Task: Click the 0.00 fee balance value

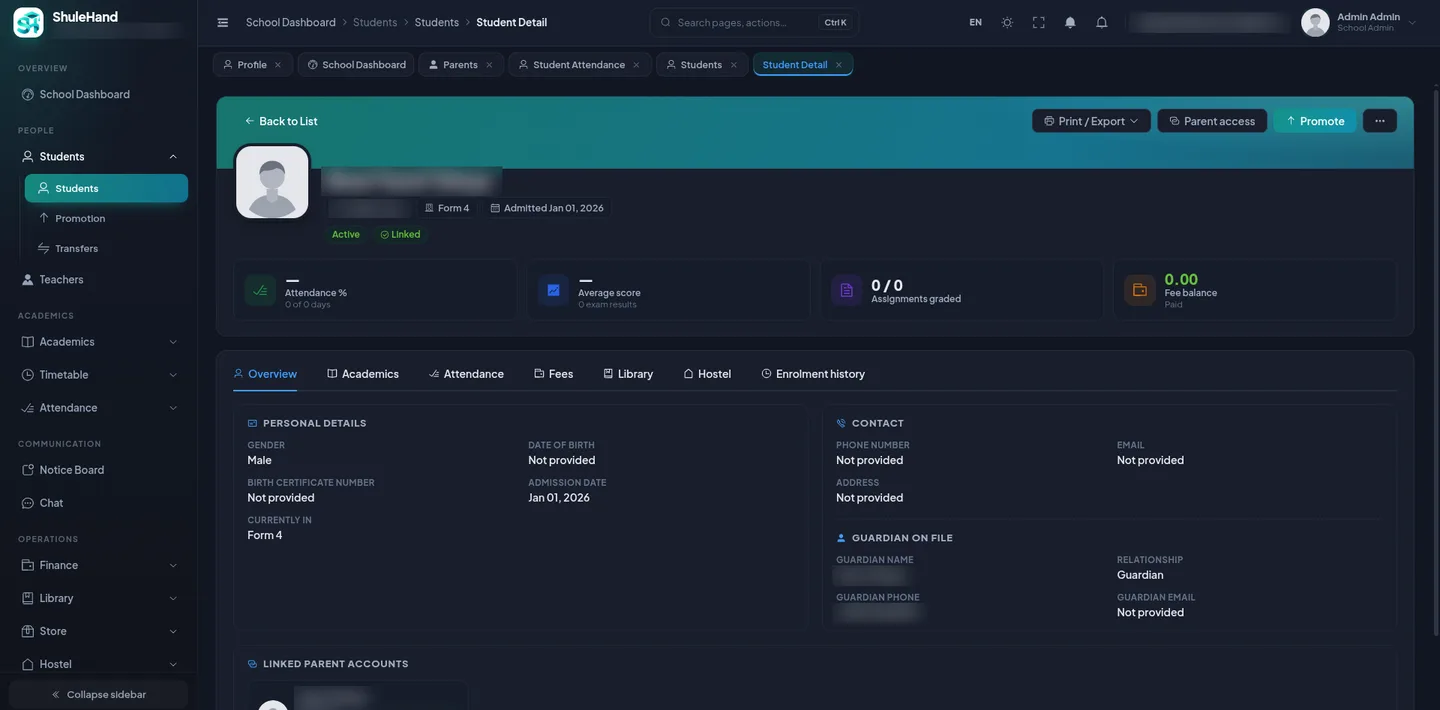Action: coord(1181,279)
